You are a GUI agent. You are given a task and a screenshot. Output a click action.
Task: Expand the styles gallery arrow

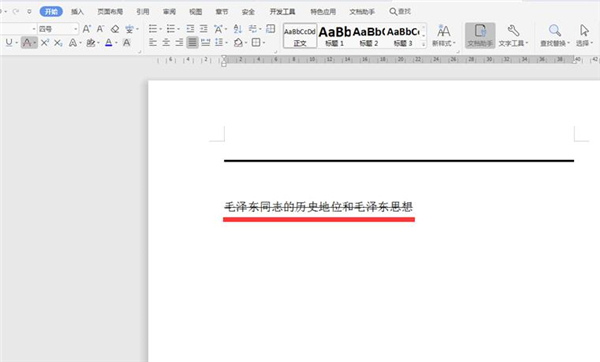[423, 44]
